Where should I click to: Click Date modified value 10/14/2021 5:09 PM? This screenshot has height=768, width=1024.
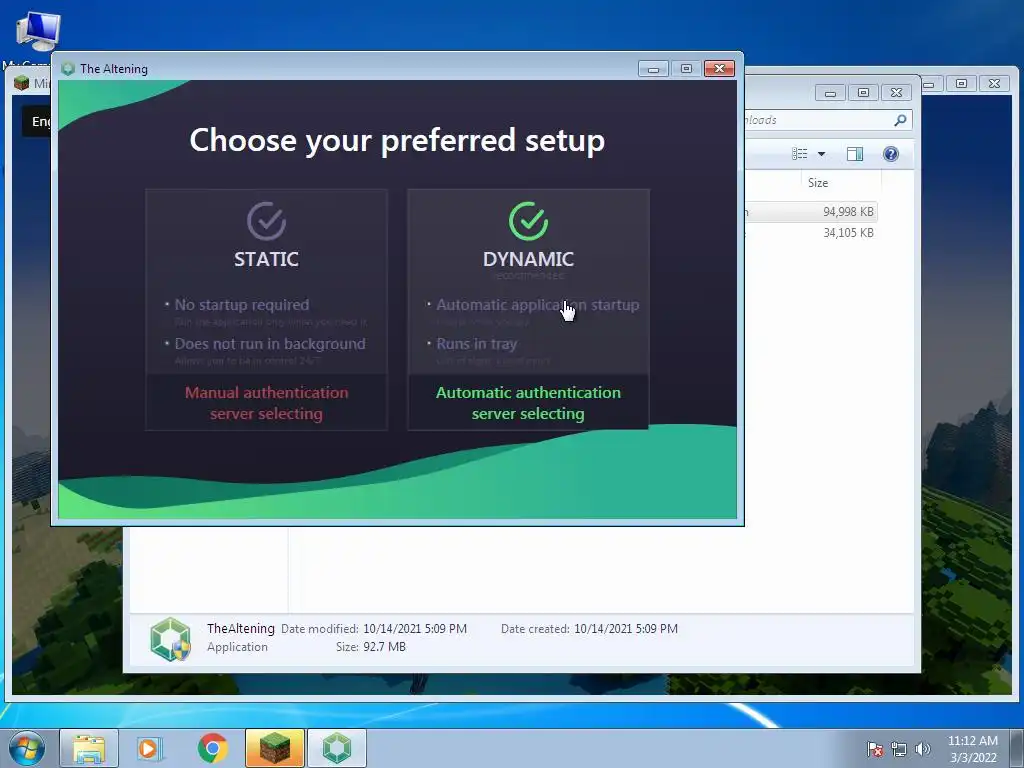415,629
